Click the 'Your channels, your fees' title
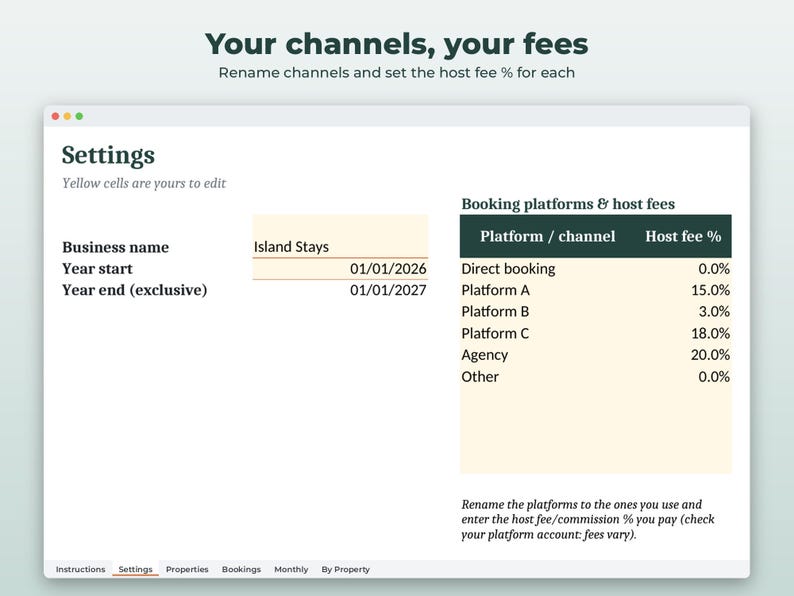794x596 pixels. click(x=396, y=44)
